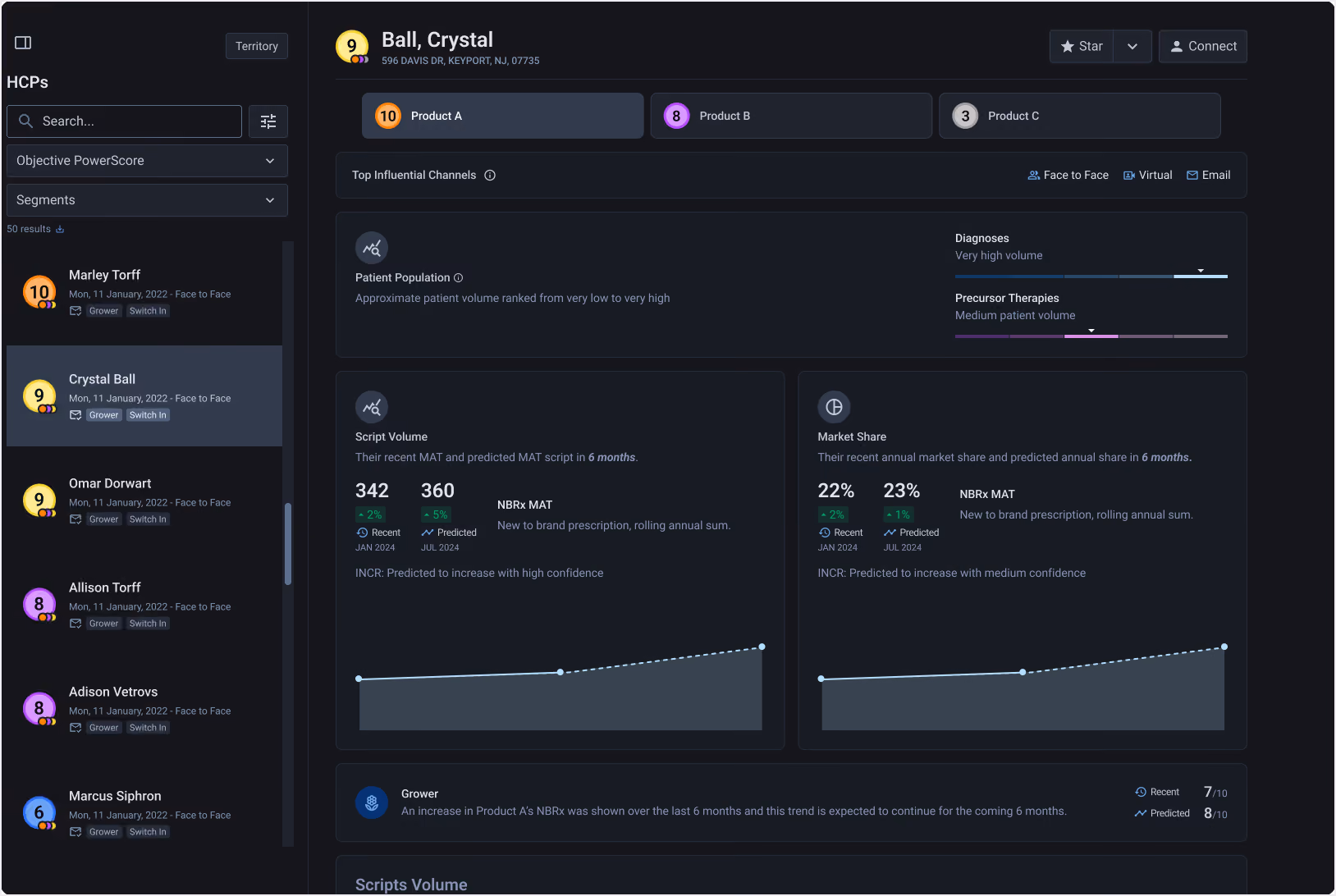Click the Market Share pie icon

coord(834,407)
